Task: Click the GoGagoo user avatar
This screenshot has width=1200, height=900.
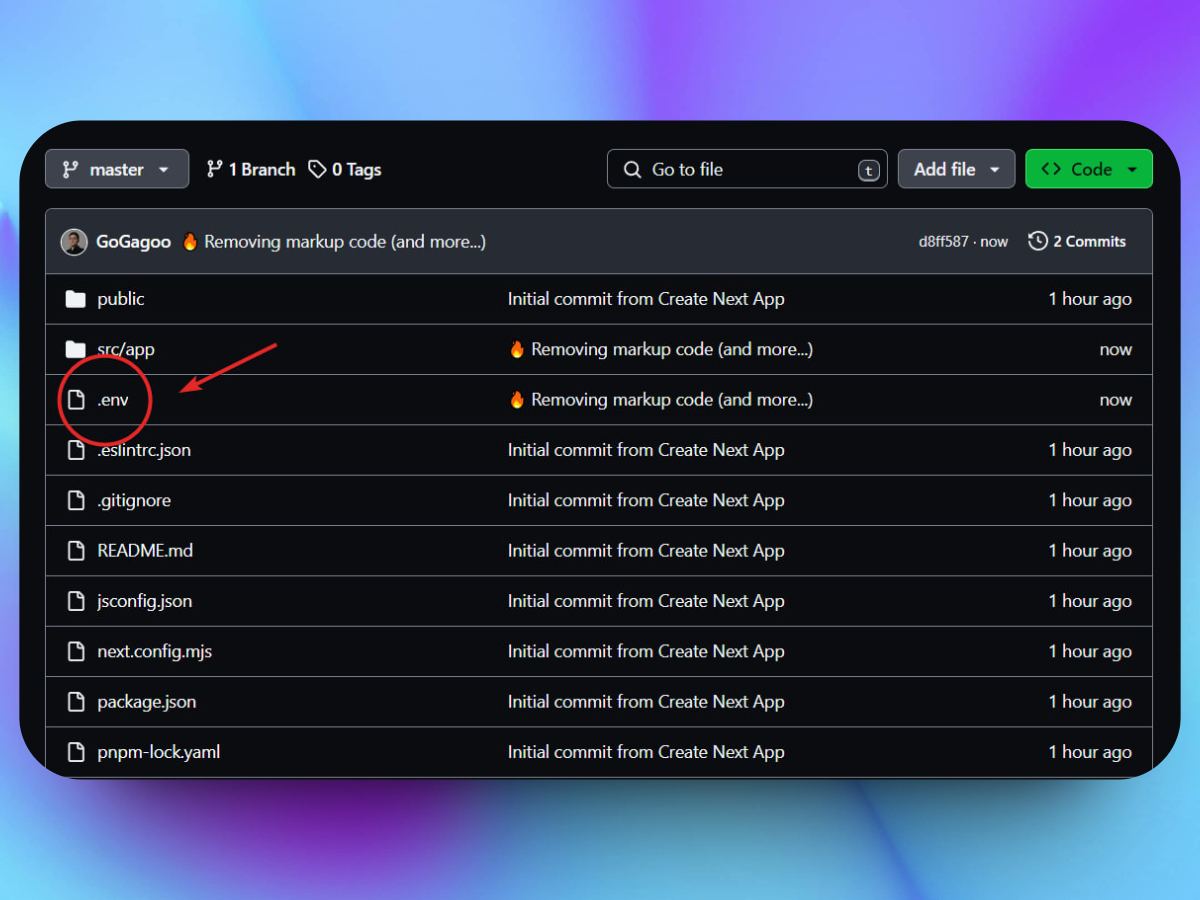Action: 74,242
